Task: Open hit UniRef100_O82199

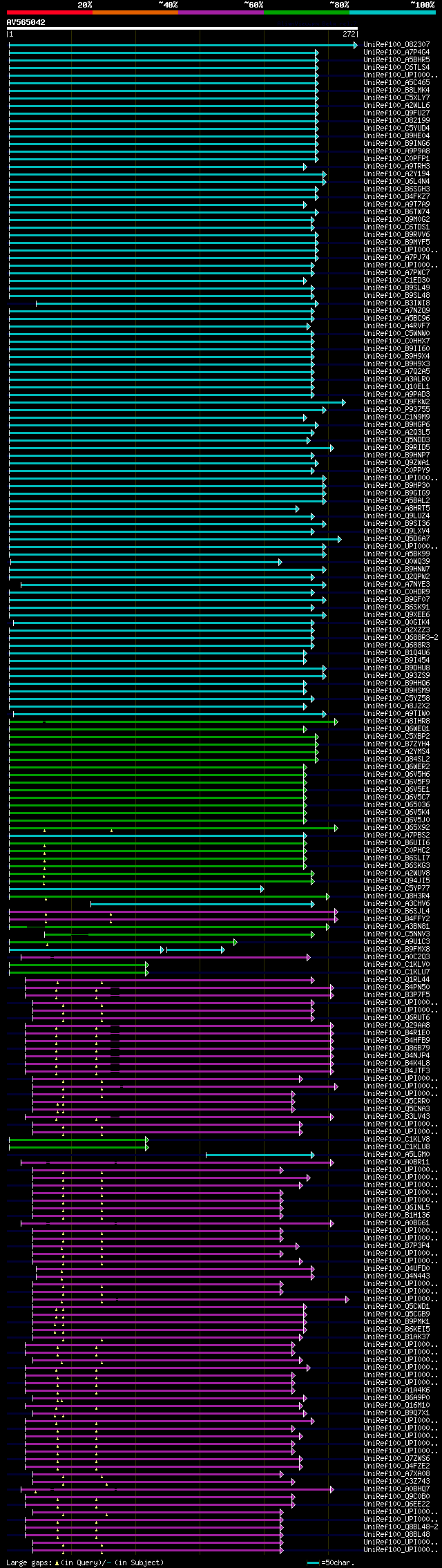Action: pos(396,121)
